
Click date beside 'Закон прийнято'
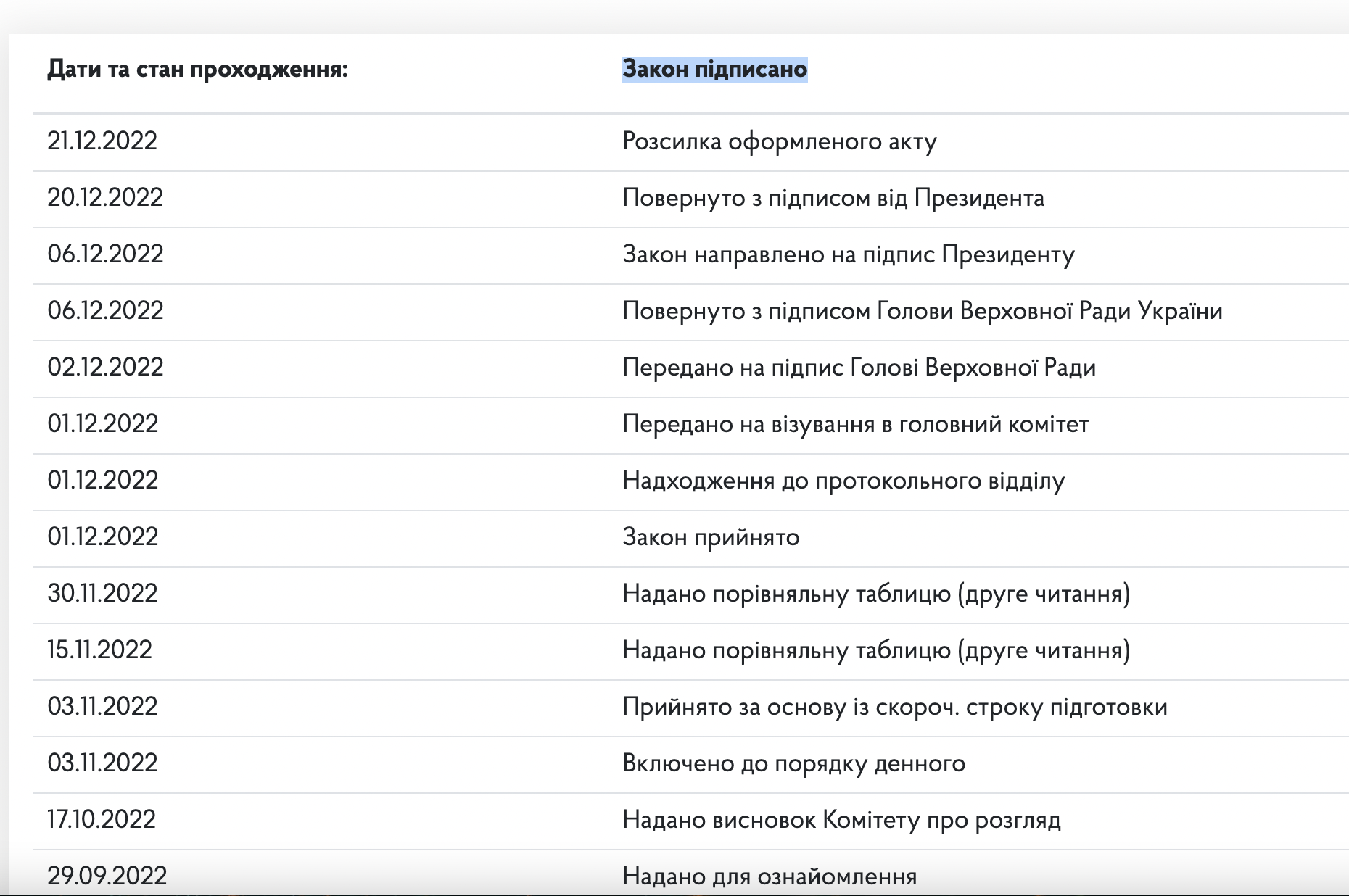pos(102,536)
